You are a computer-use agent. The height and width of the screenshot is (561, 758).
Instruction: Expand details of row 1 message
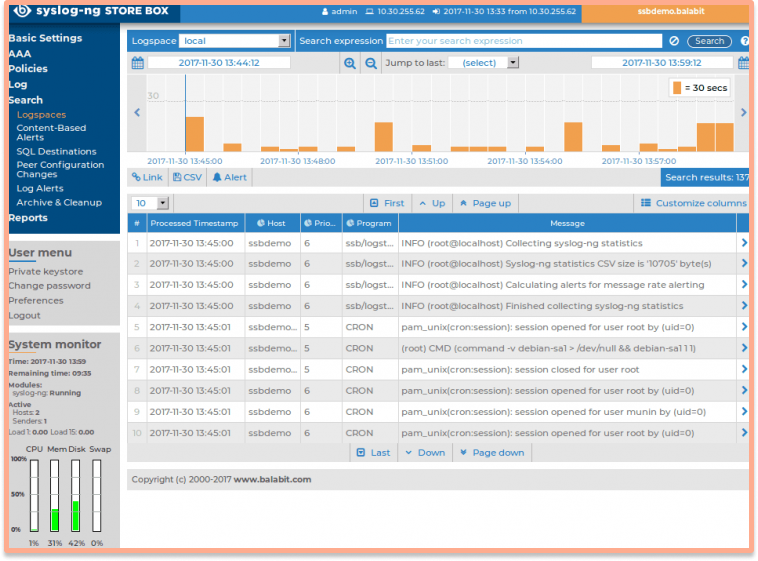point(744,243)
